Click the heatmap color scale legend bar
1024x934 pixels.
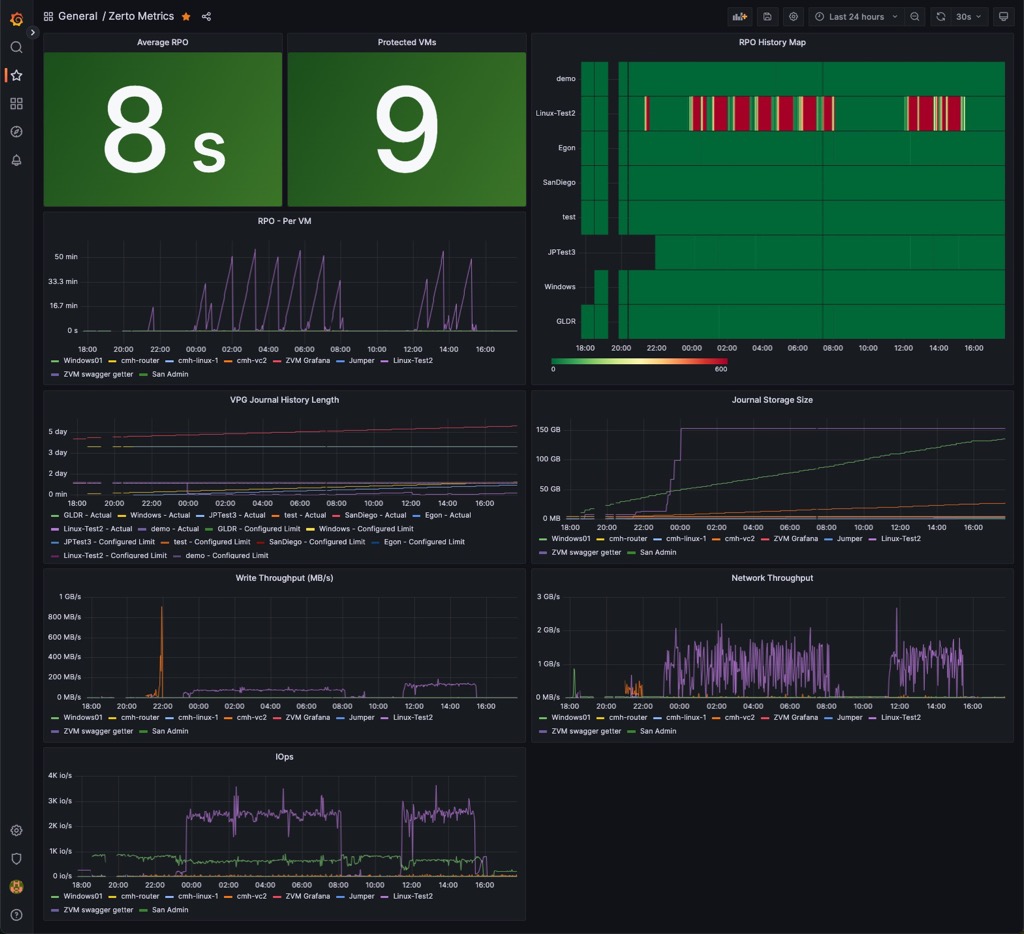pos(639,361)
